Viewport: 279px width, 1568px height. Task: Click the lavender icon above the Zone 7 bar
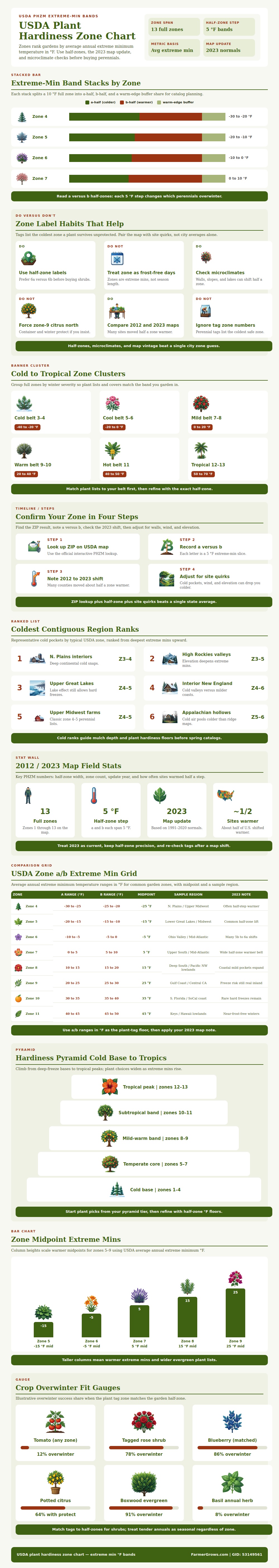click(139, 1295)
